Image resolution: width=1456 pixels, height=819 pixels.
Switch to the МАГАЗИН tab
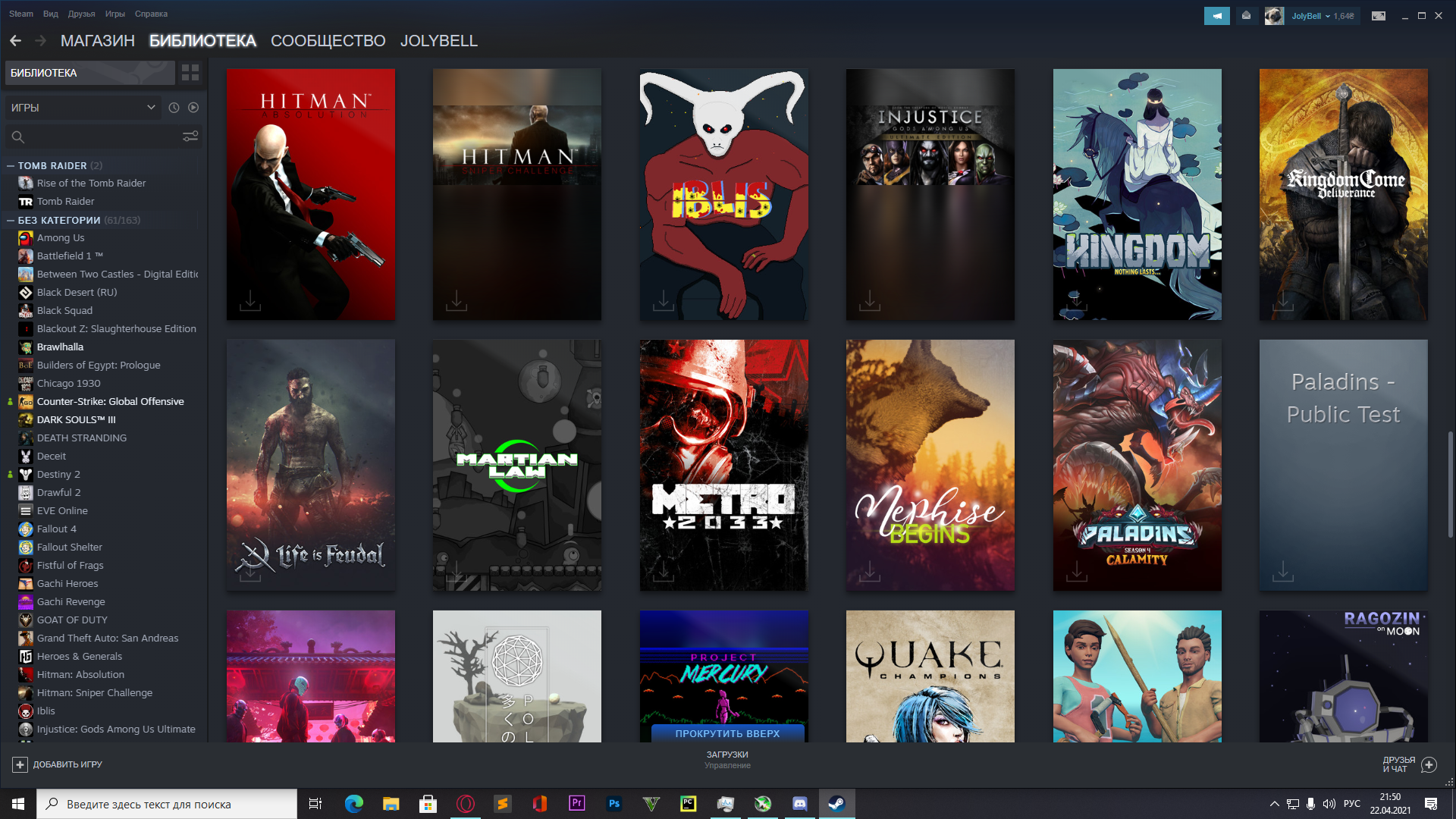pos(98,41)
